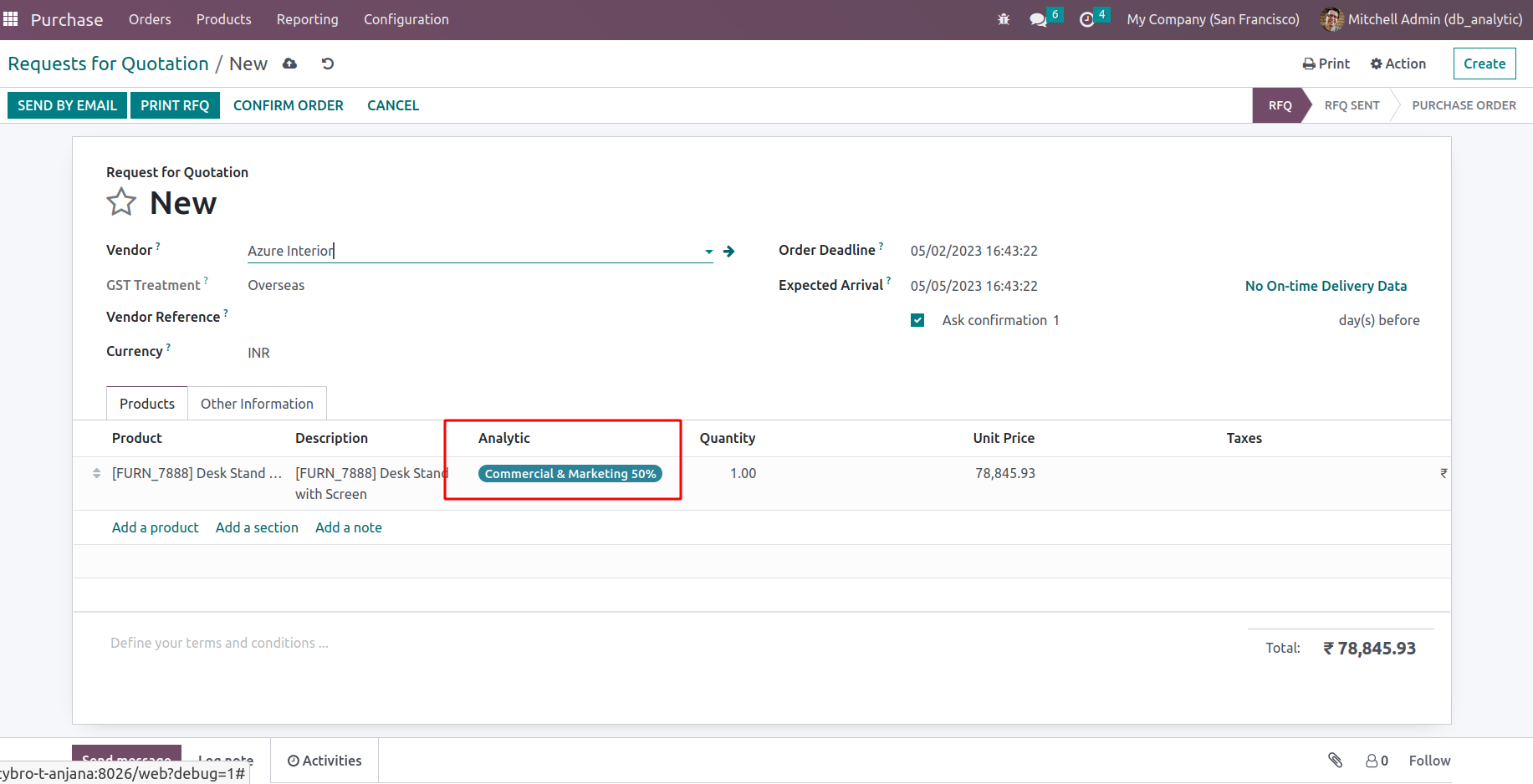Select the Products tab
Image resolution: width=1533 pixels, height=784 pixels.
pos(147,404)
